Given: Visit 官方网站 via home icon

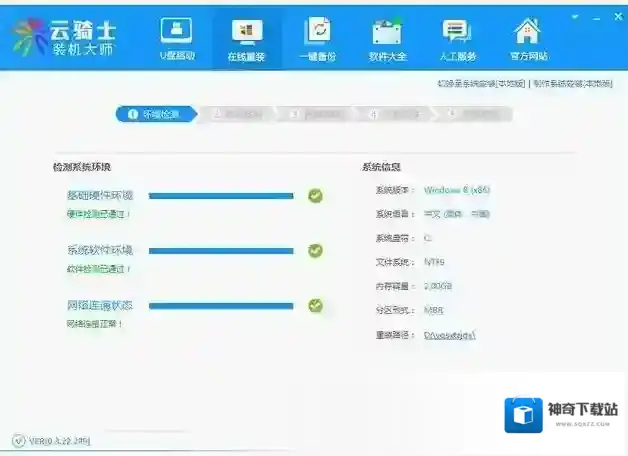Looking at the screenshot, I should pos(527,37).
